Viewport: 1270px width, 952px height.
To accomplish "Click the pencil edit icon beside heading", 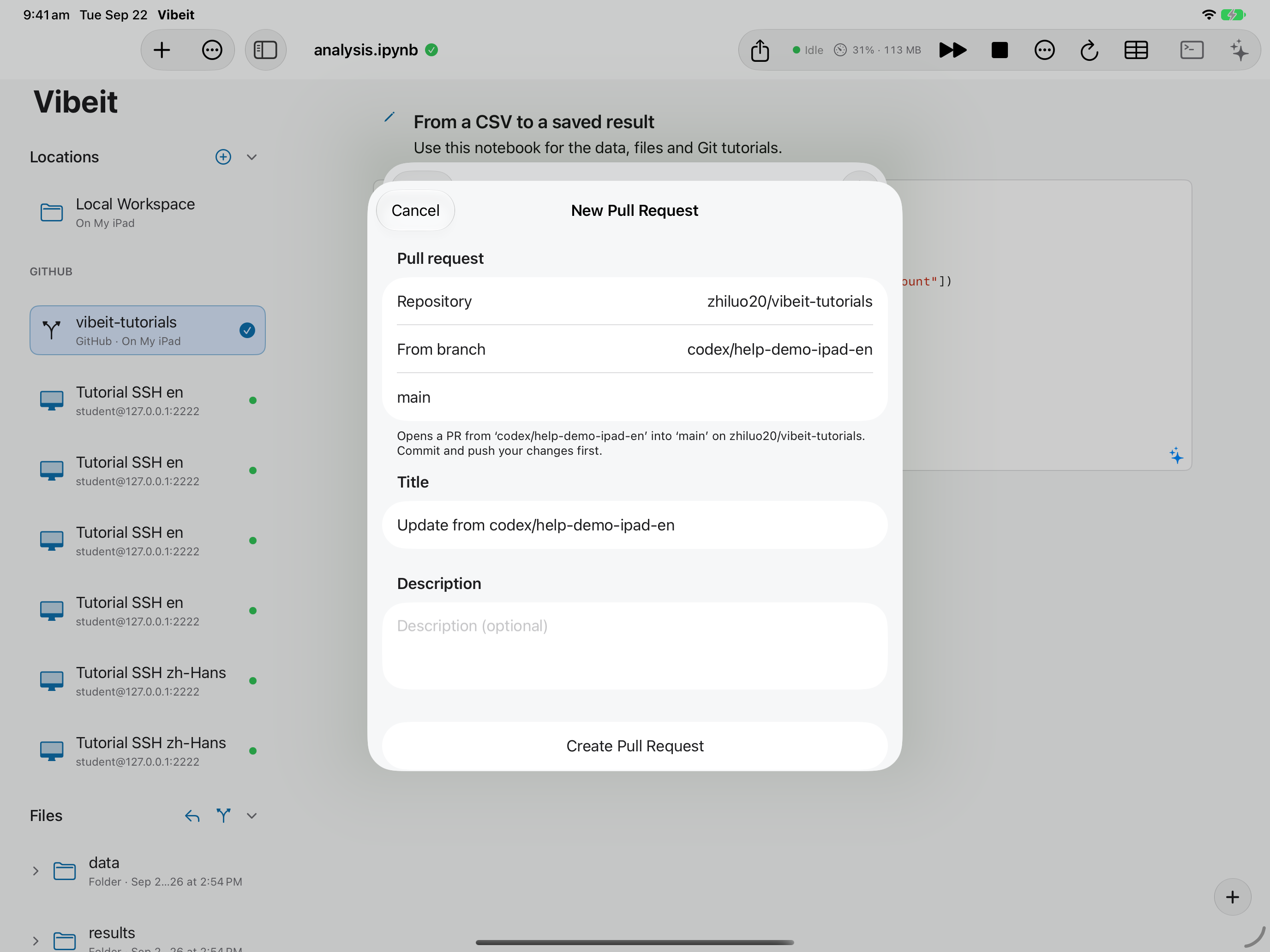I will pyautogui.click(x=389, y=117).
